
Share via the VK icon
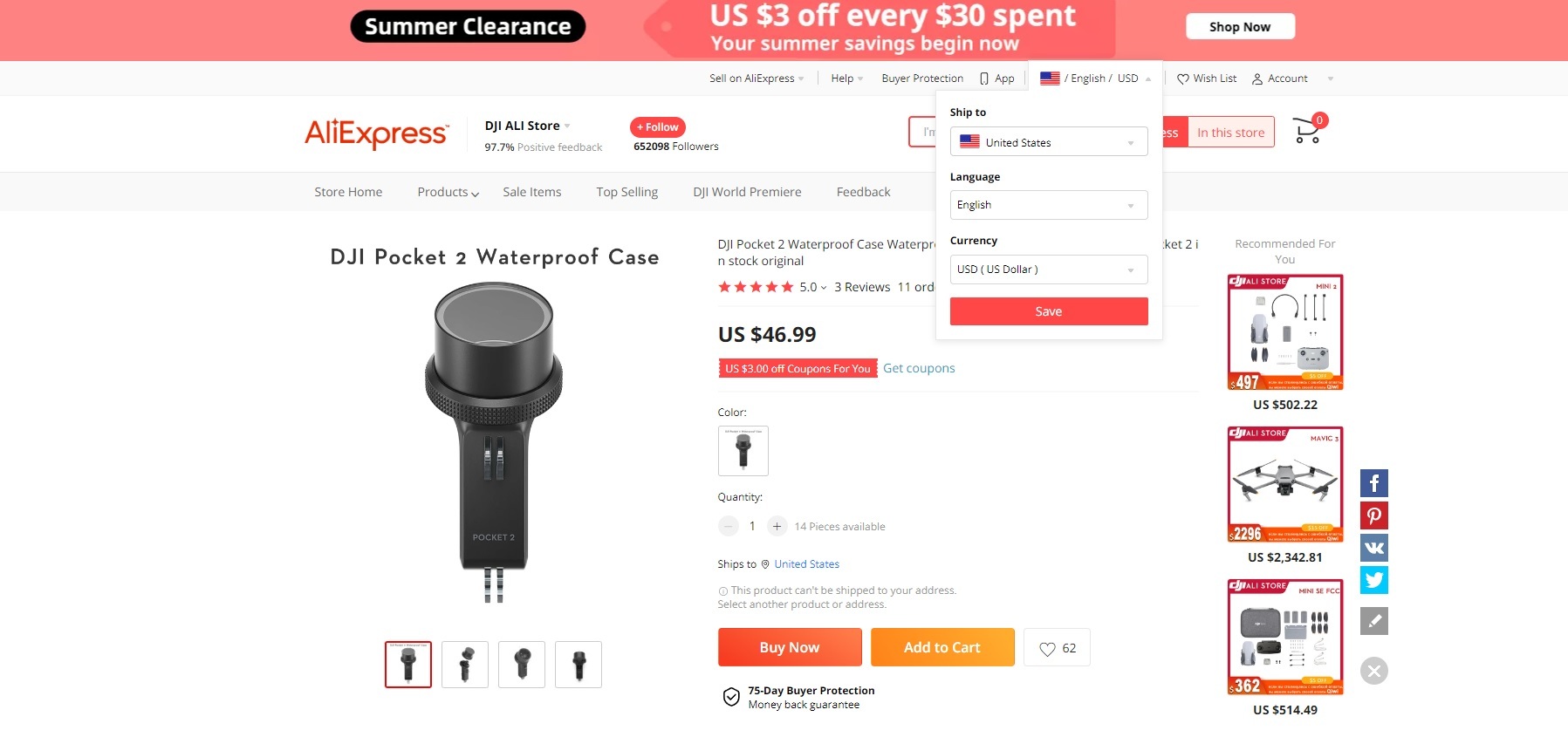pyautogui.click(x=1374, y=548)
